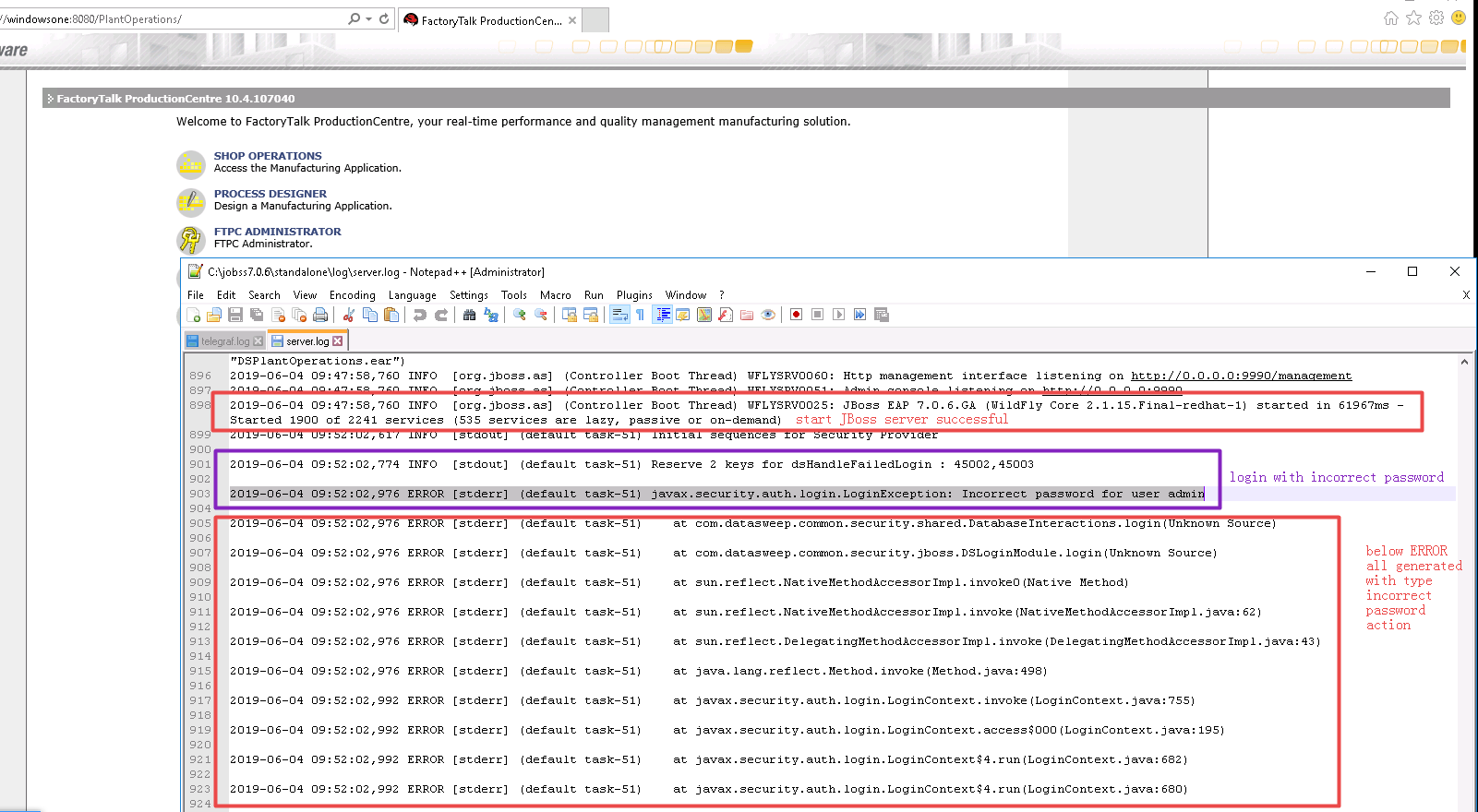Open the ? help menu
The height and width of the screenshot is (812, 1478).
click(722, 295)
